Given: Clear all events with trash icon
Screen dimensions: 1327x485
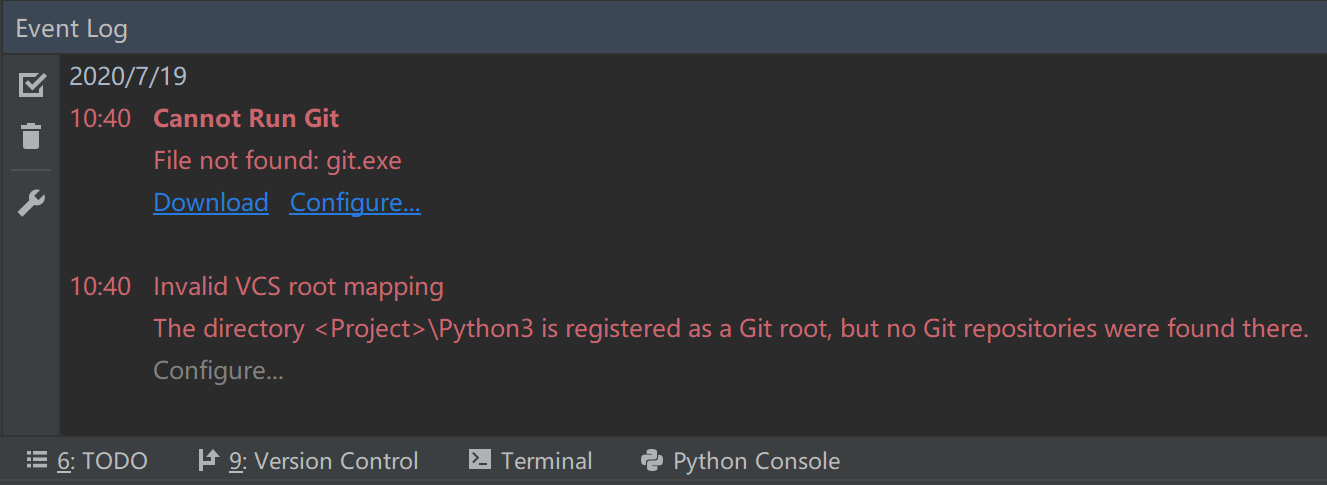Looking at the screenshot, I should 32,136.
